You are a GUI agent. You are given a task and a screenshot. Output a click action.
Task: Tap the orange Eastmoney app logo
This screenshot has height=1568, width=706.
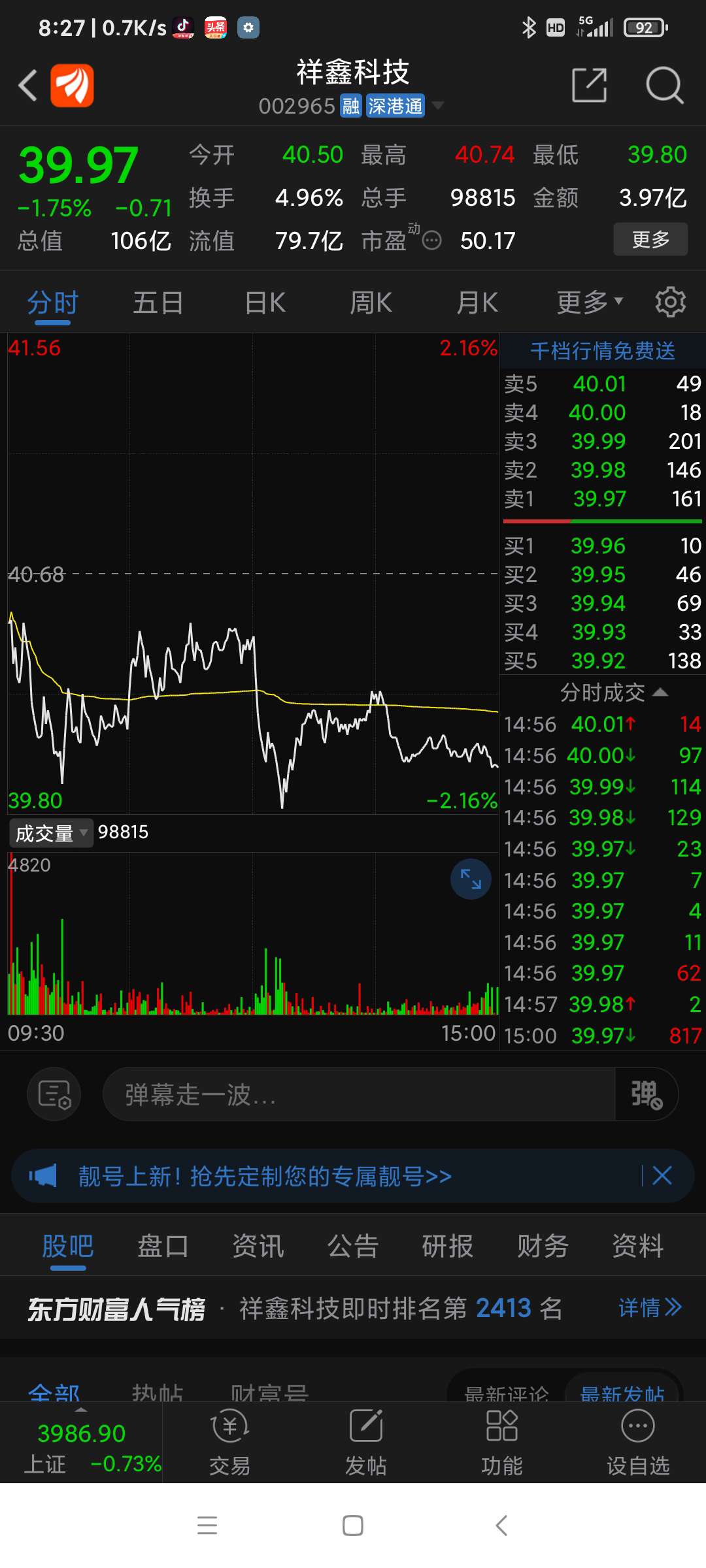72,86
